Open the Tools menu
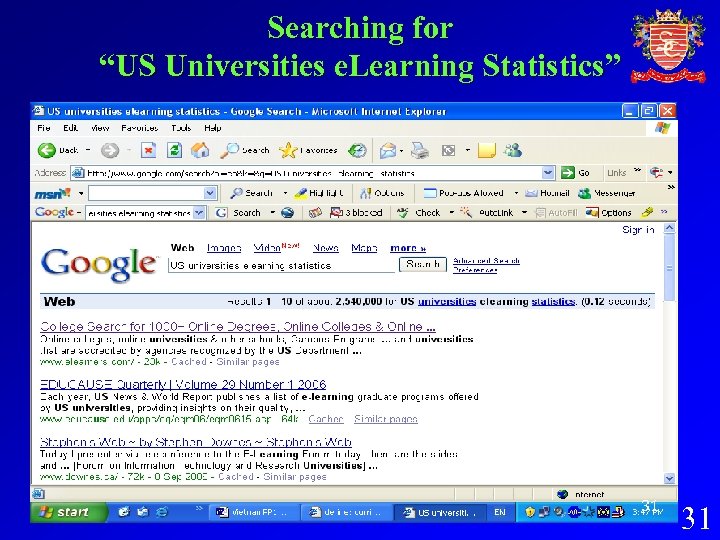Image resolution: width=720 pixels, height=540 pixels. pyautogui.click(x=181, y=128)
